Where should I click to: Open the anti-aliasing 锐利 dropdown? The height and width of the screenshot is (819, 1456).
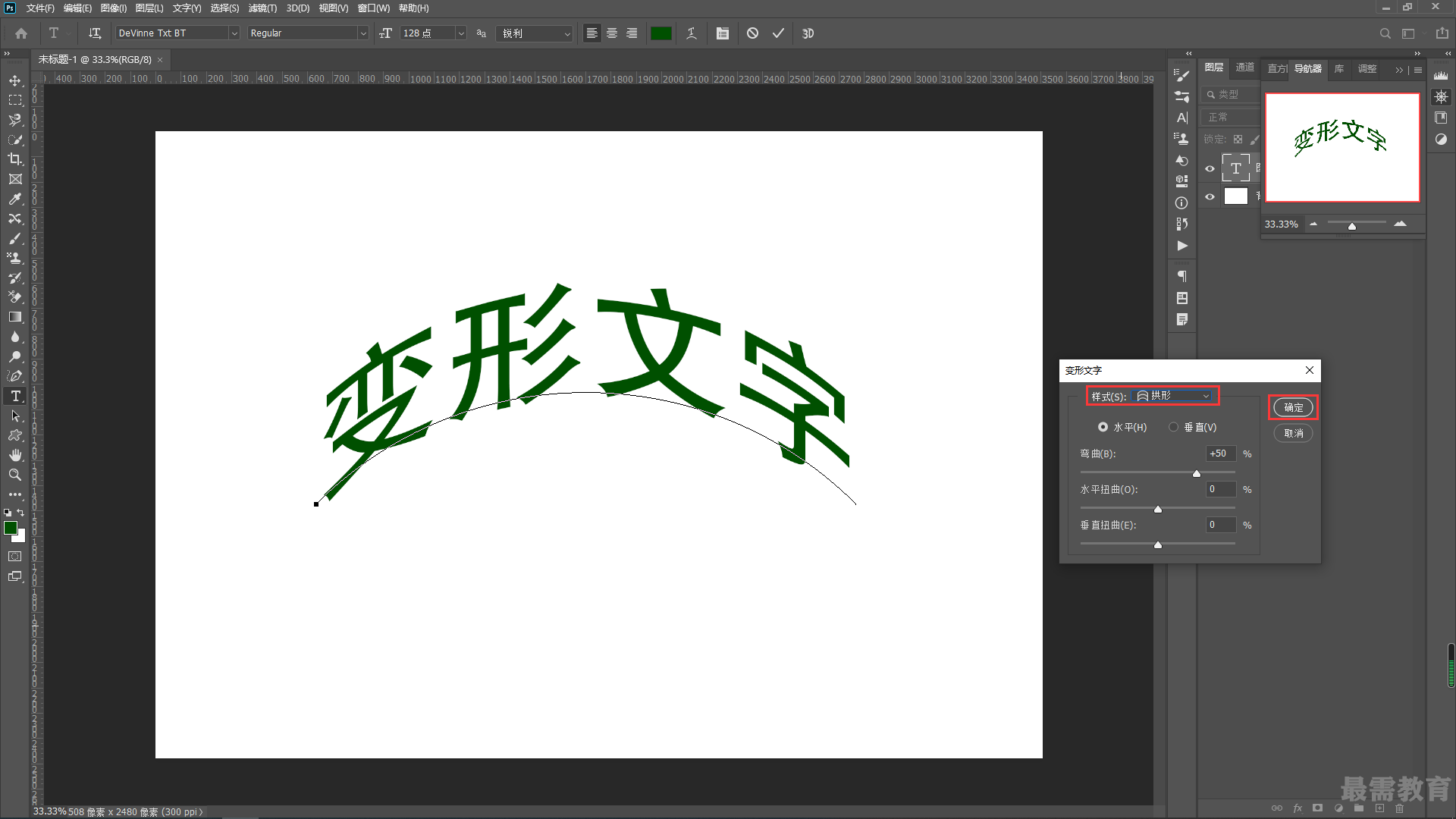[535, 33]
